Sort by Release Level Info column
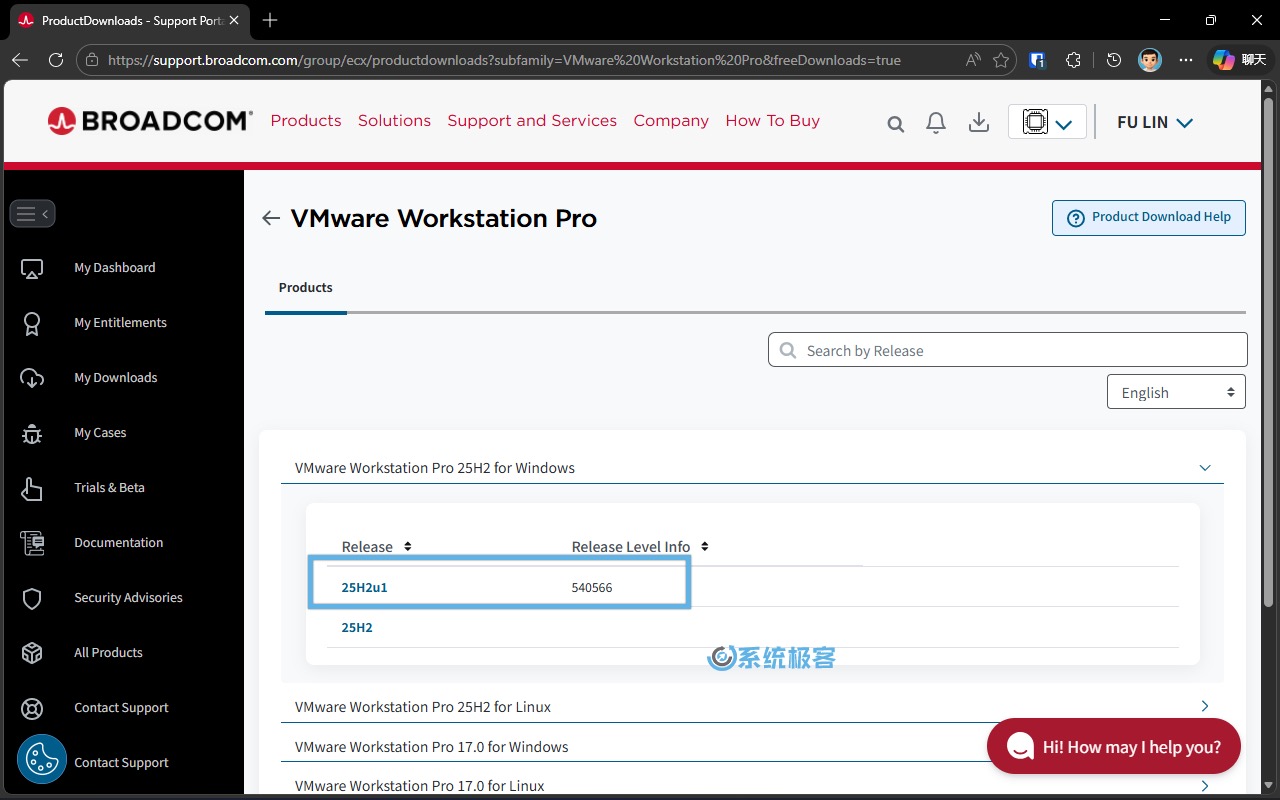This screenshot has height=800, width=1280. [704, 547]
